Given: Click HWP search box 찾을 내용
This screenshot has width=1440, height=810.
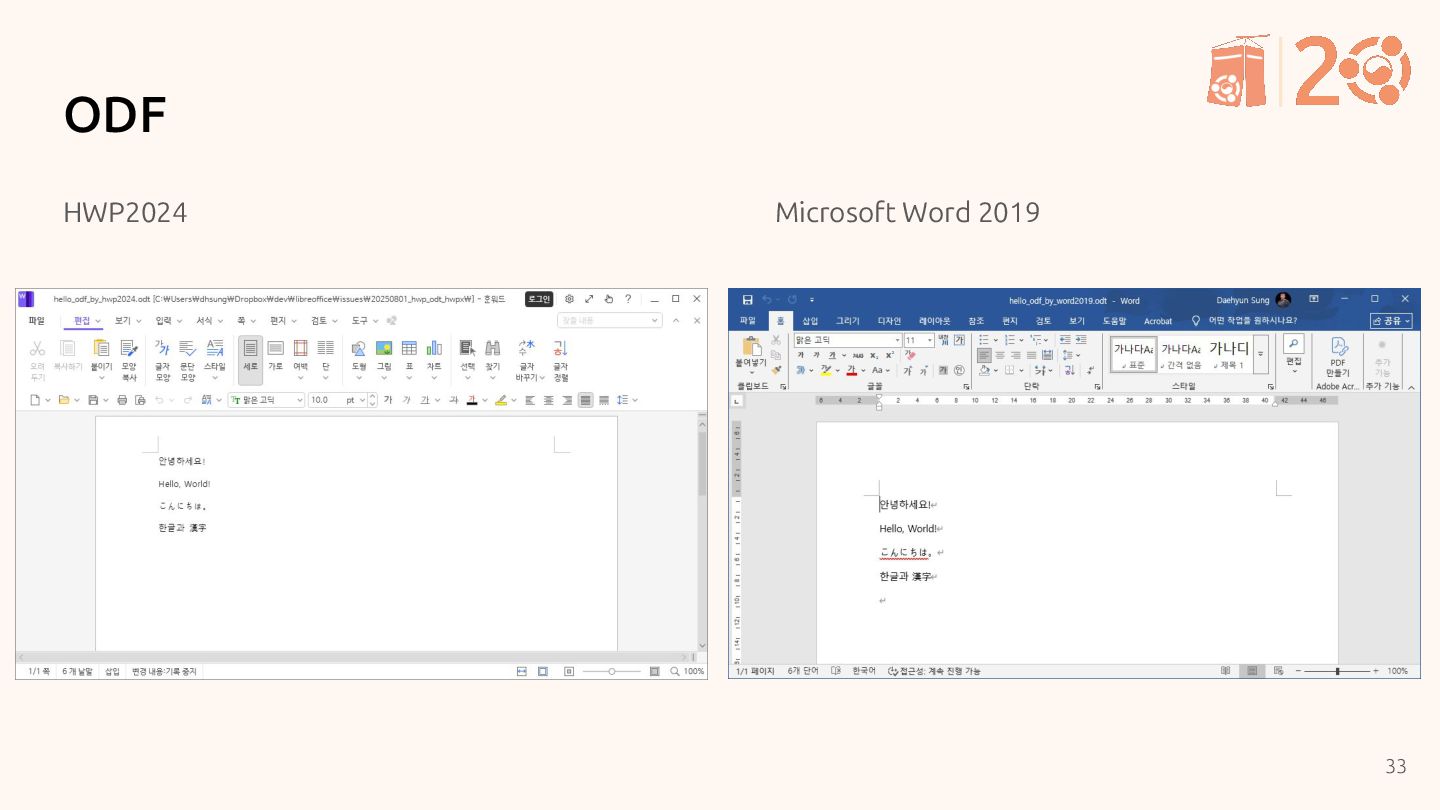Looking at the screenshot, I should pos(610,321).
